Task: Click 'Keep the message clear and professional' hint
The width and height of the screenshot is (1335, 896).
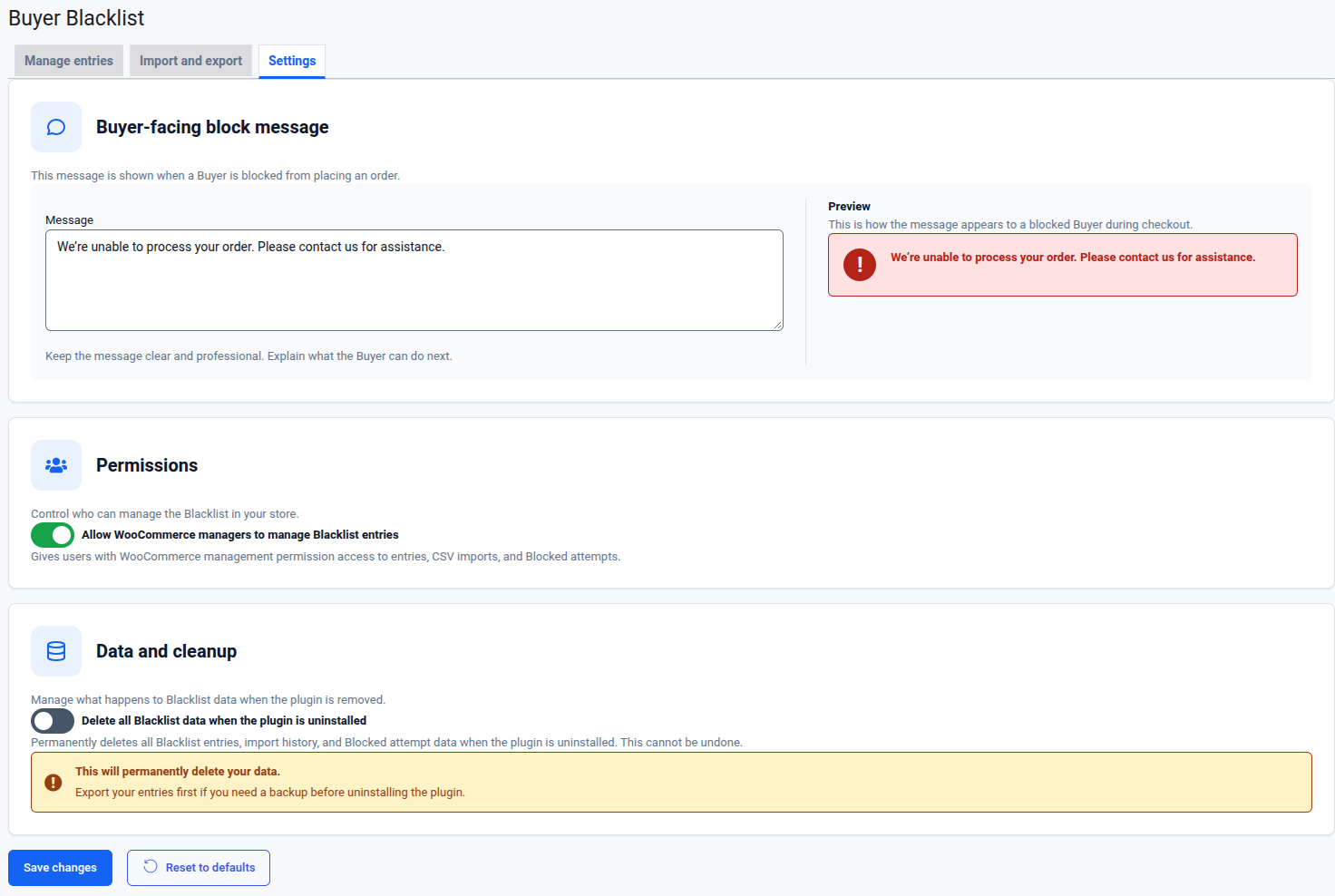Action: [248, 356]
